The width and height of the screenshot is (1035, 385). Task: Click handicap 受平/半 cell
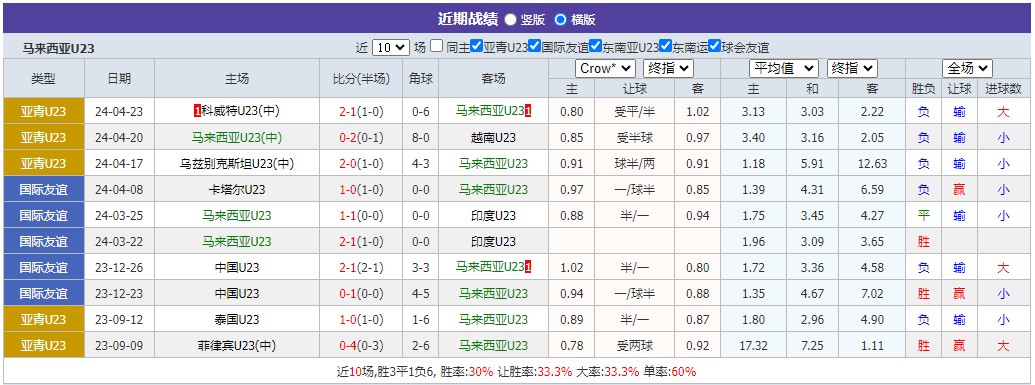634,112
